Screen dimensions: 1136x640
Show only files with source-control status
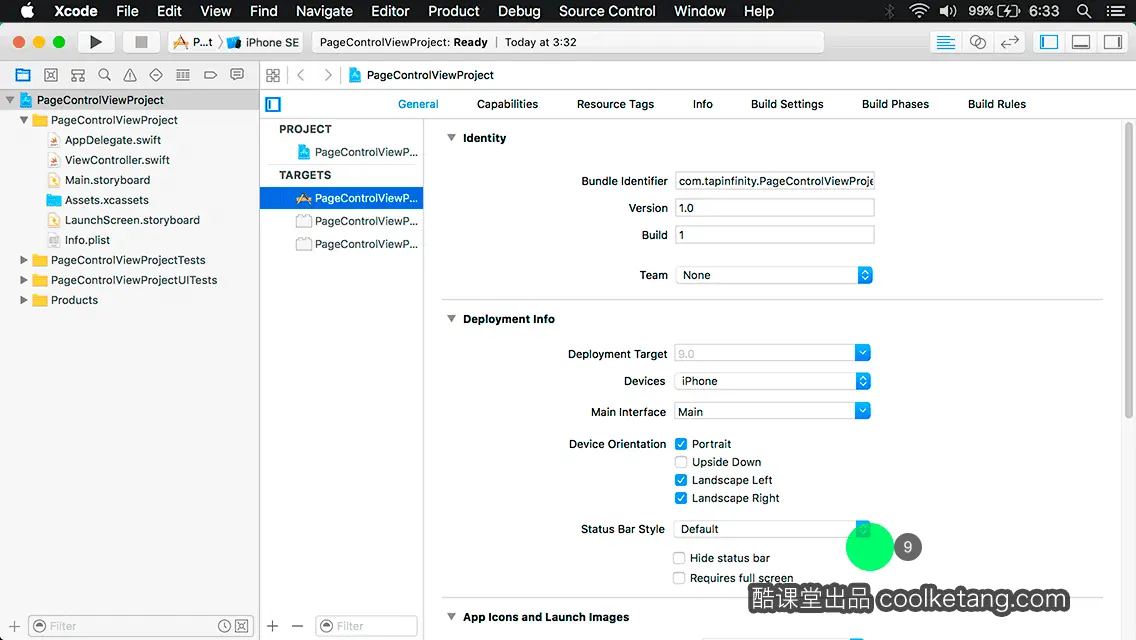[x=242, y=626]
